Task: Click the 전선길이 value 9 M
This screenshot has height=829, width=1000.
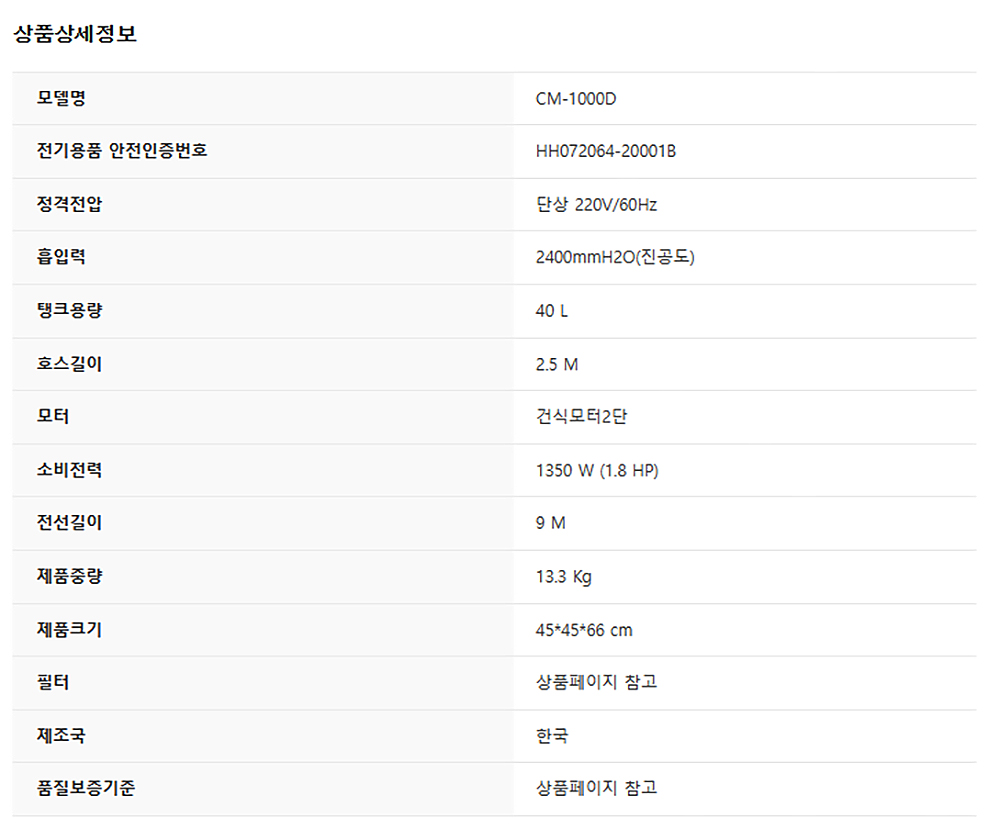Action: click(x=550, y=523)
